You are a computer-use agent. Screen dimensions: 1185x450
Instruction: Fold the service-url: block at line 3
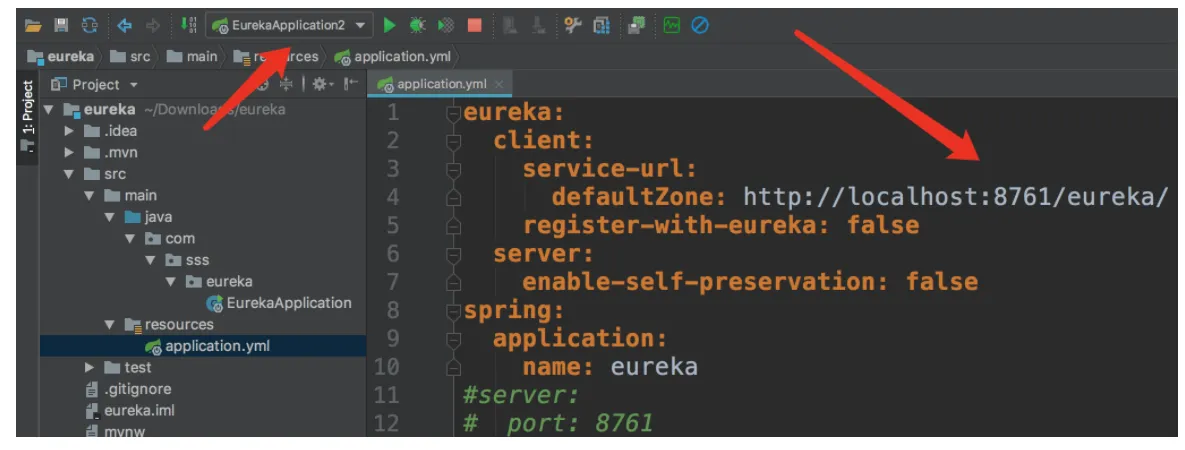(453, 169)
